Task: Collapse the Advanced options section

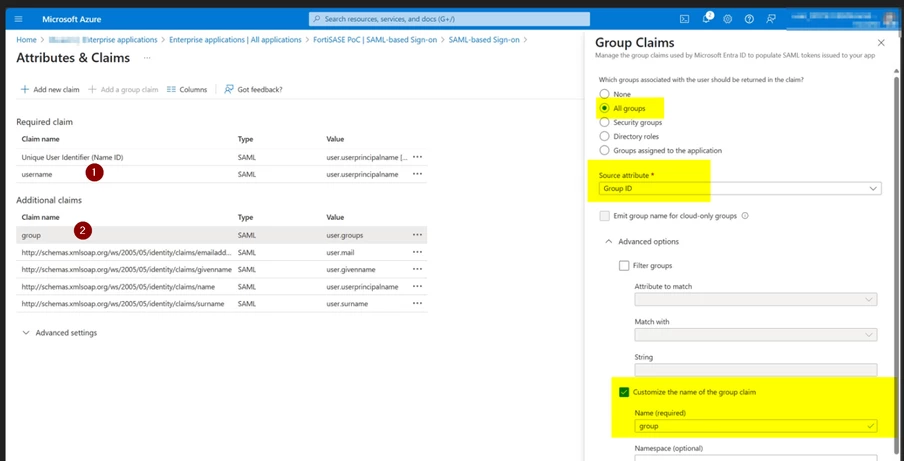Action: coord(641,241)
